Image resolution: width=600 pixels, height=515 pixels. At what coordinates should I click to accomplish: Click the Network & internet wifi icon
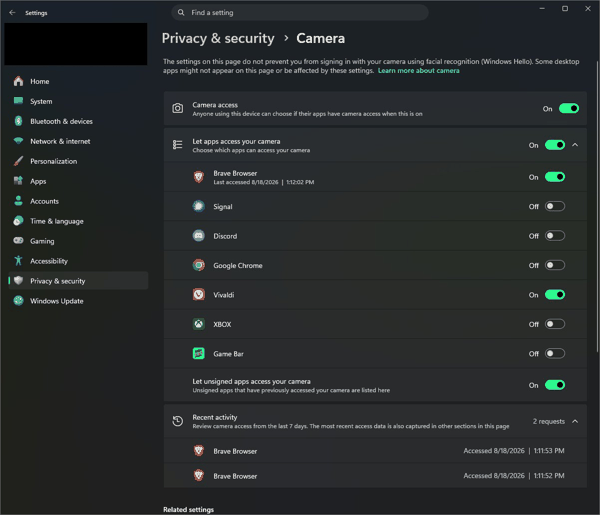click(x=18, y=141)
